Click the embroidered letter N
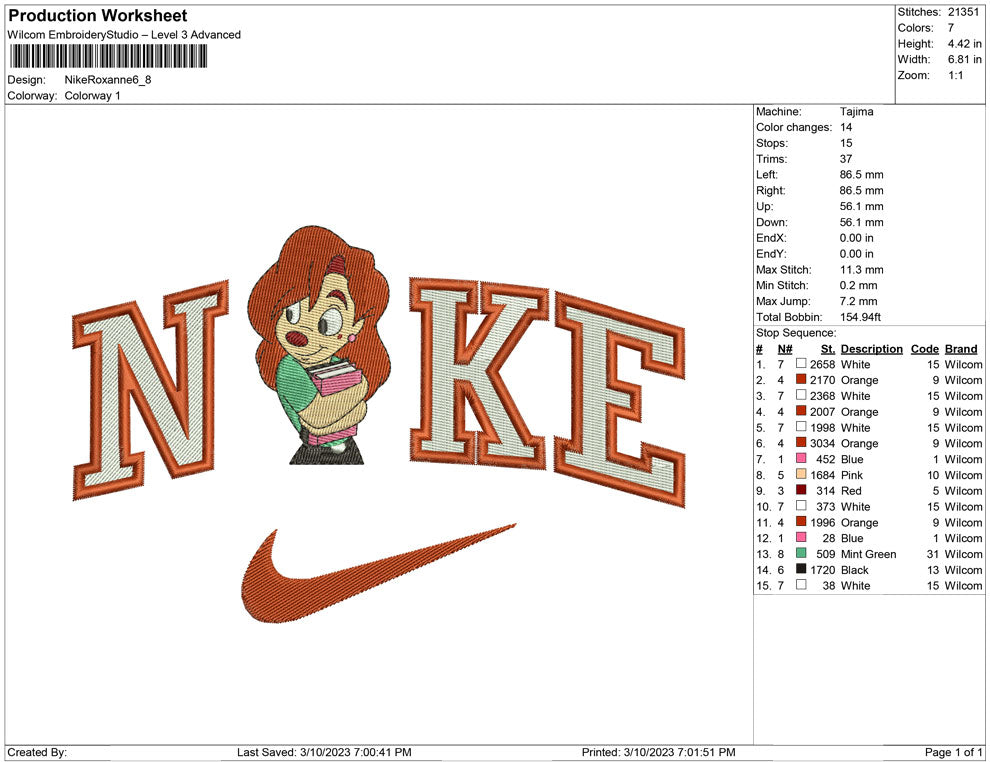 click(150, 390)
